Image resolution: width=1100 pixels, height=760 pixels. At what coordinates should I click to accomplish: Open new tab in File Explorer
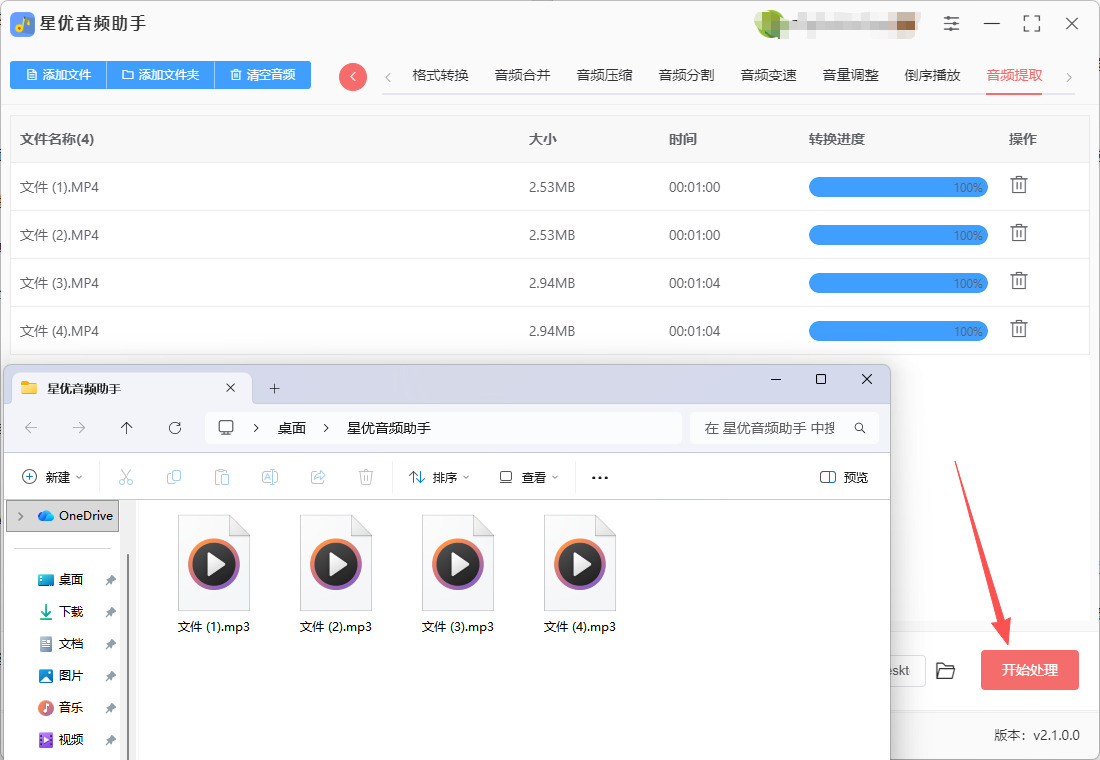[x=275, y=388]
